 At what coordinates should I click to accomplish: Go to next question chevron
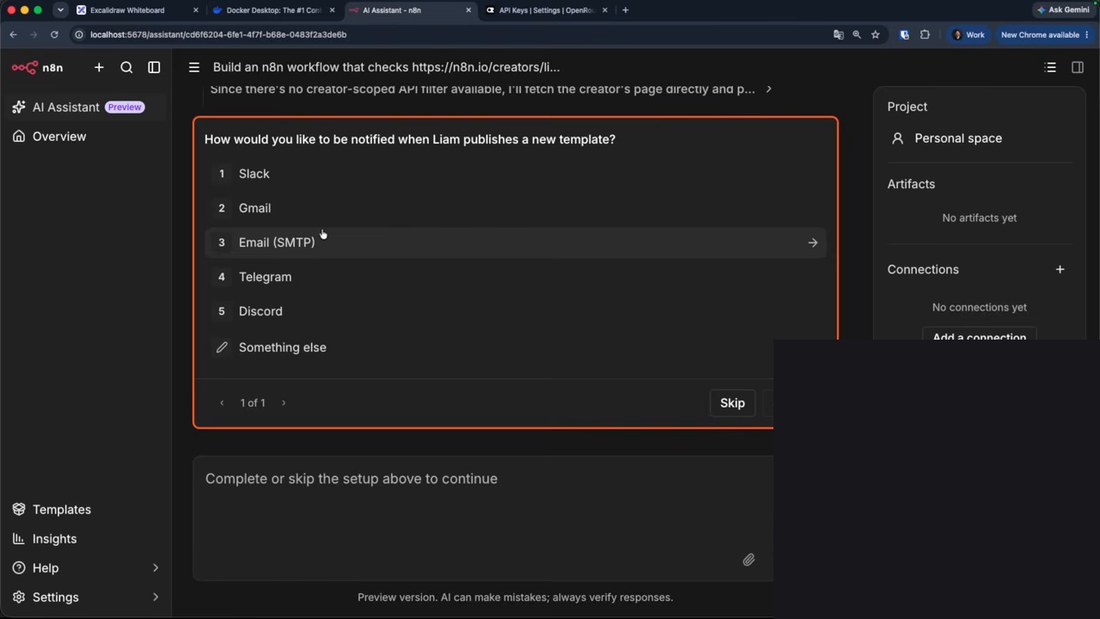(283, 403)
